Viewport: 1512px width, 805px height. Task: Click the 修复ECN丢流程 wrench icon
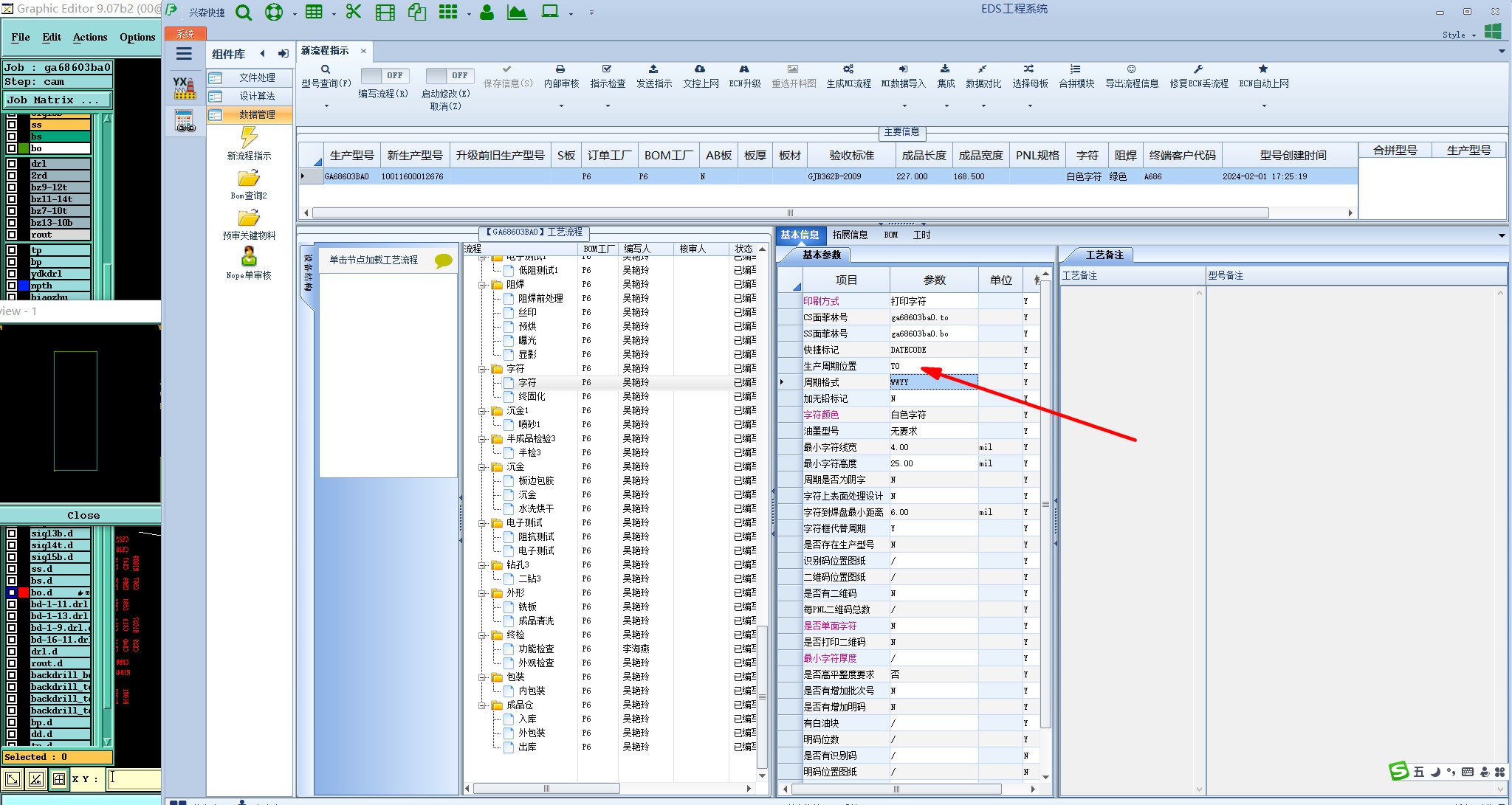coord(1198,69)
